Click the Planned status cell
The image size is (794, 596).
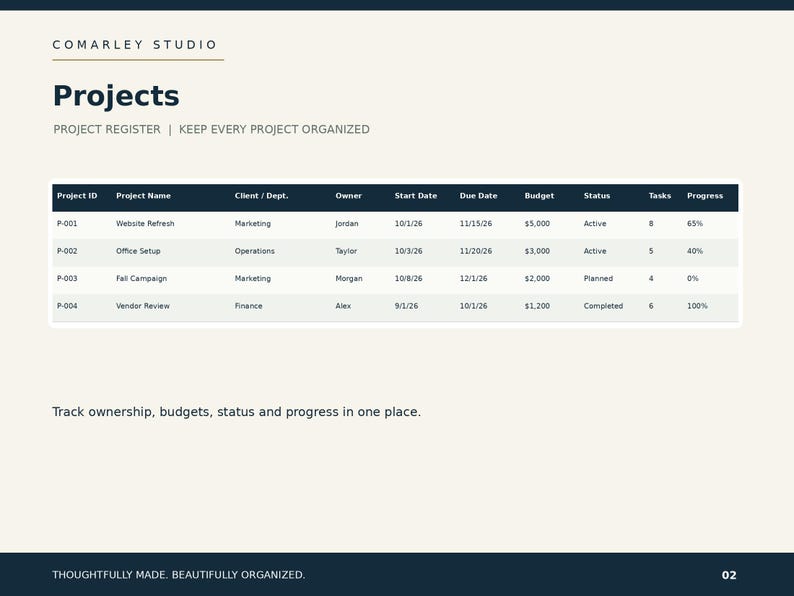[x=598, y=279]
